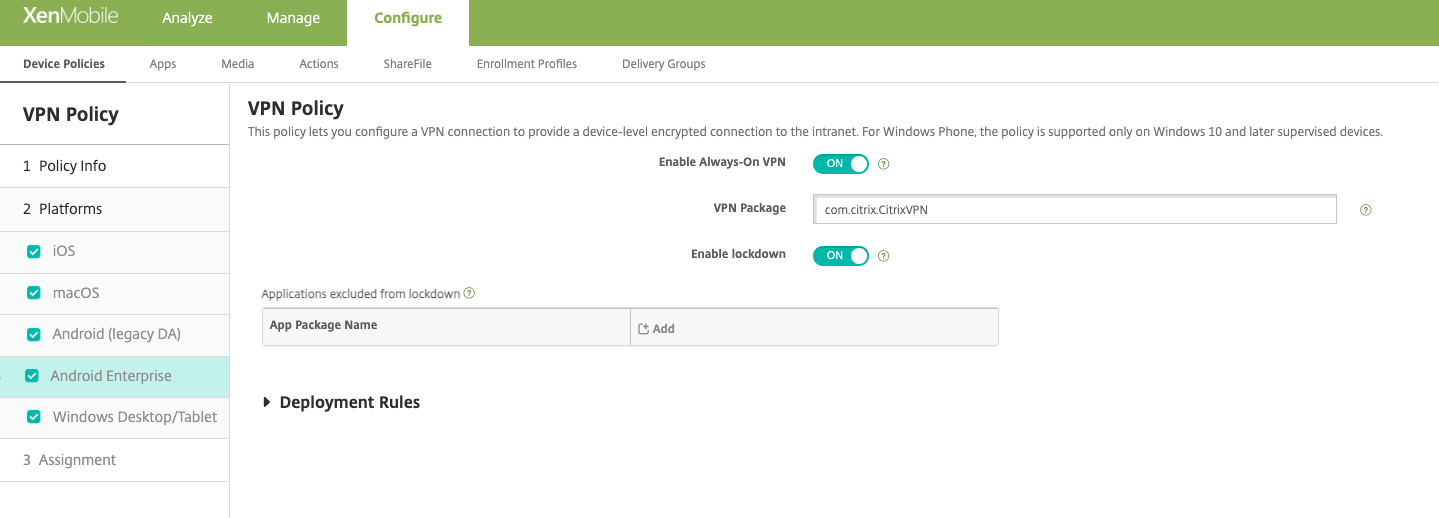The image size is (1439, 518).
Task: Disable the Enable lockdown switch
Action: pos(840,255)
